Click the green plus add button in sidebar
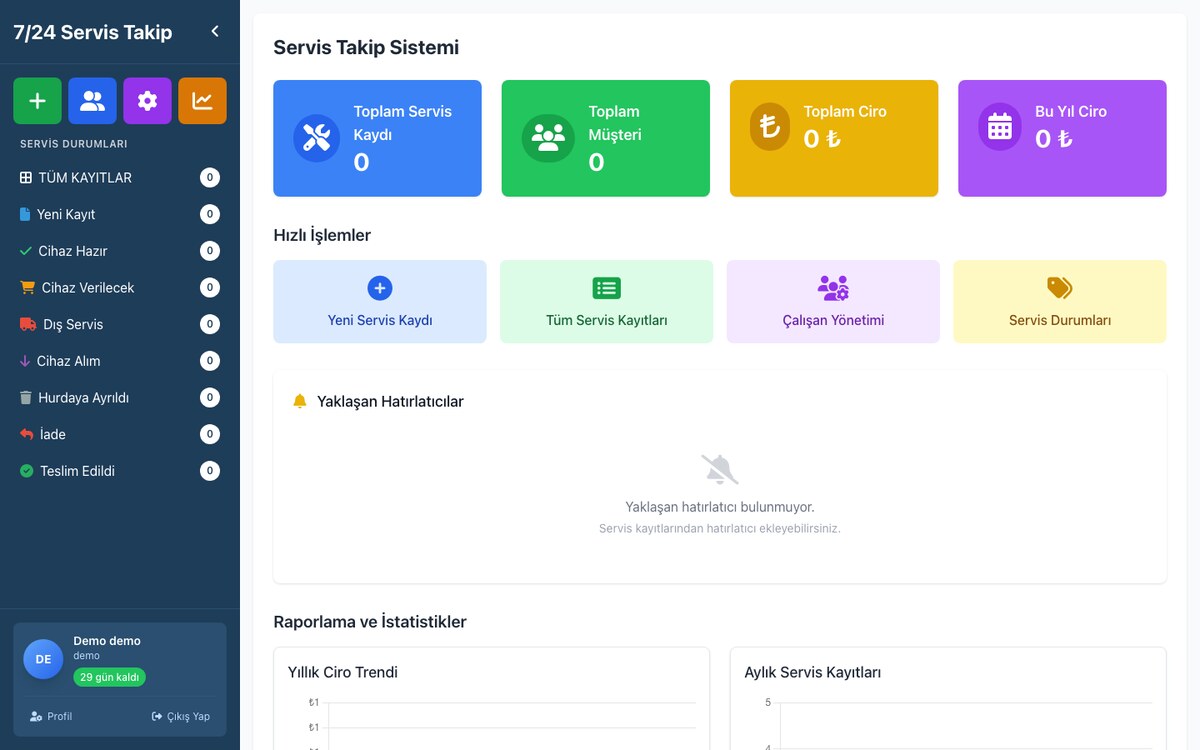 (x=37, y=101)
